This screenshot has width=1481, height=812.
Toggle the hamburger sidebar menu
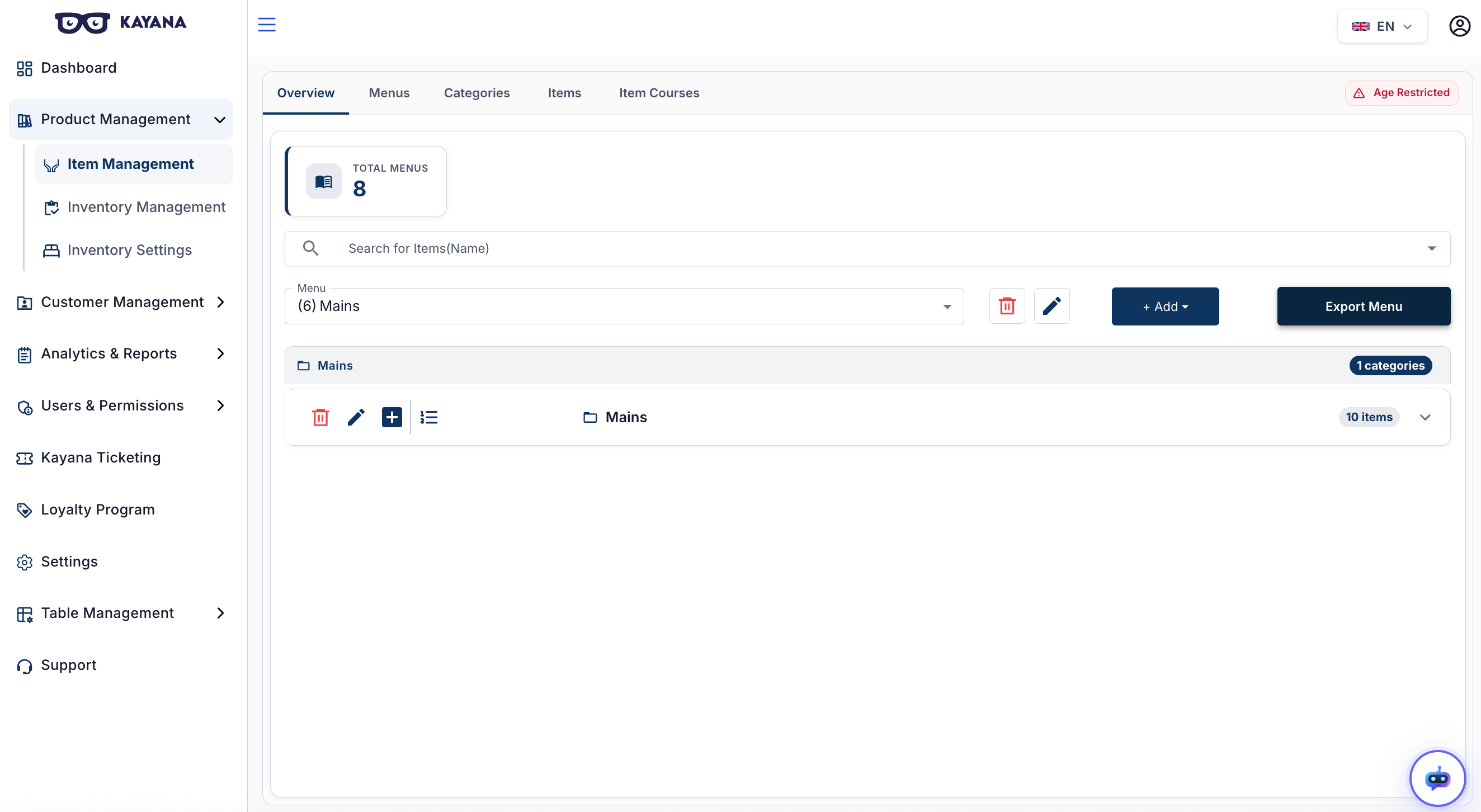(x=267, y=25)
